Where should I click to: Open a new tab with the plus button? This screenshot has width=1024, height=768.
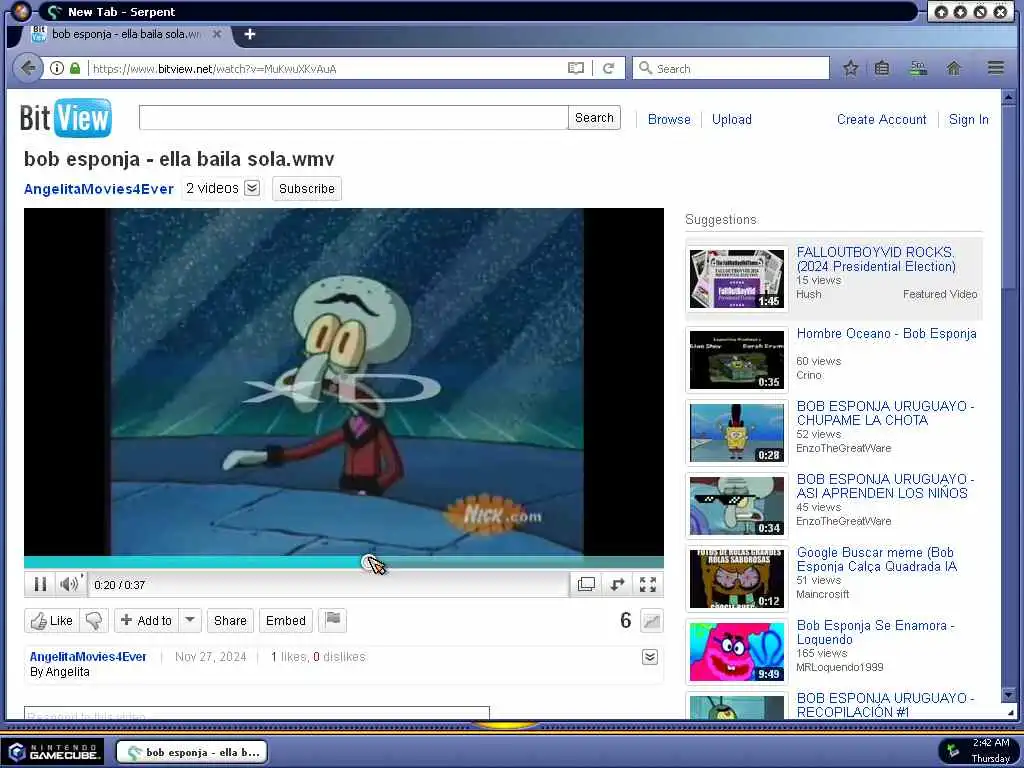coord(249,34)
